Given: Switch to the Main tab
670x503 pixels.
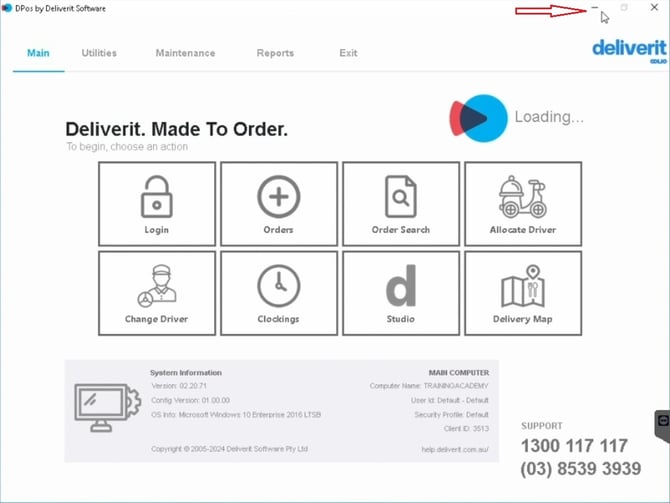Looking at the screenshot, I should point(38,53).
